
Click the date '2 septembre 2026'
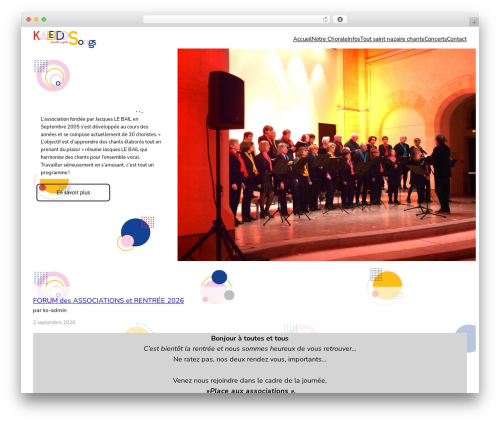[x=54, y=322]
